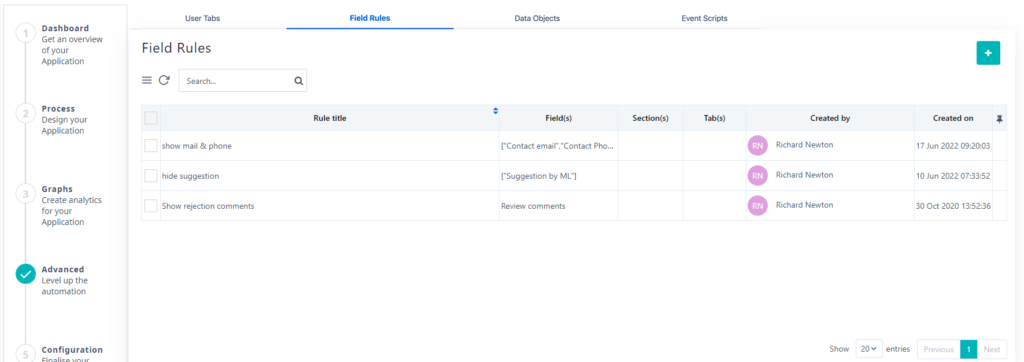Go to the Graphs step
1024x362 pixels.
click(57, 189)
